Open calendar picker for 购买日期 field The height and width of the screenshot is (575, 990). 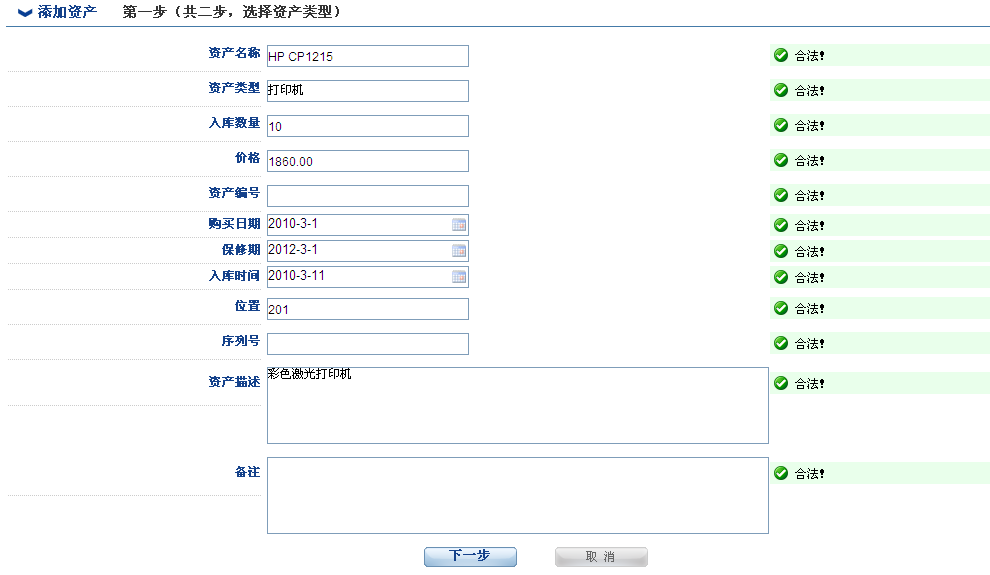[x=459, y=225]
